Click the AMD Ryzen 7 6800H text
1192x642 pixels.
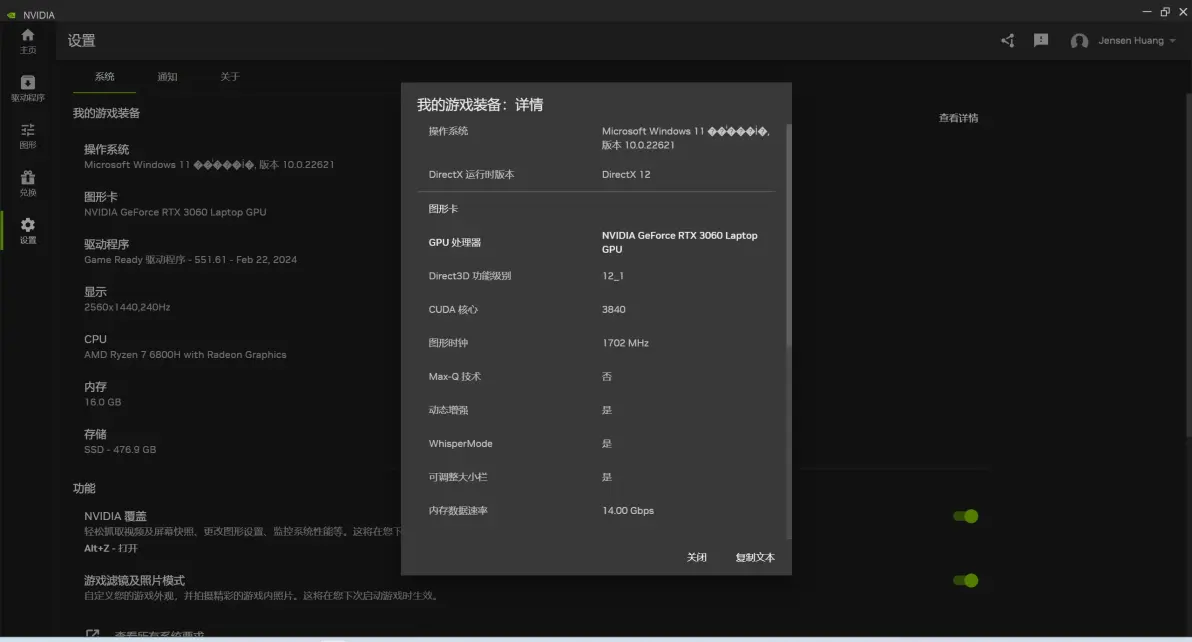(x=185, y=355)
